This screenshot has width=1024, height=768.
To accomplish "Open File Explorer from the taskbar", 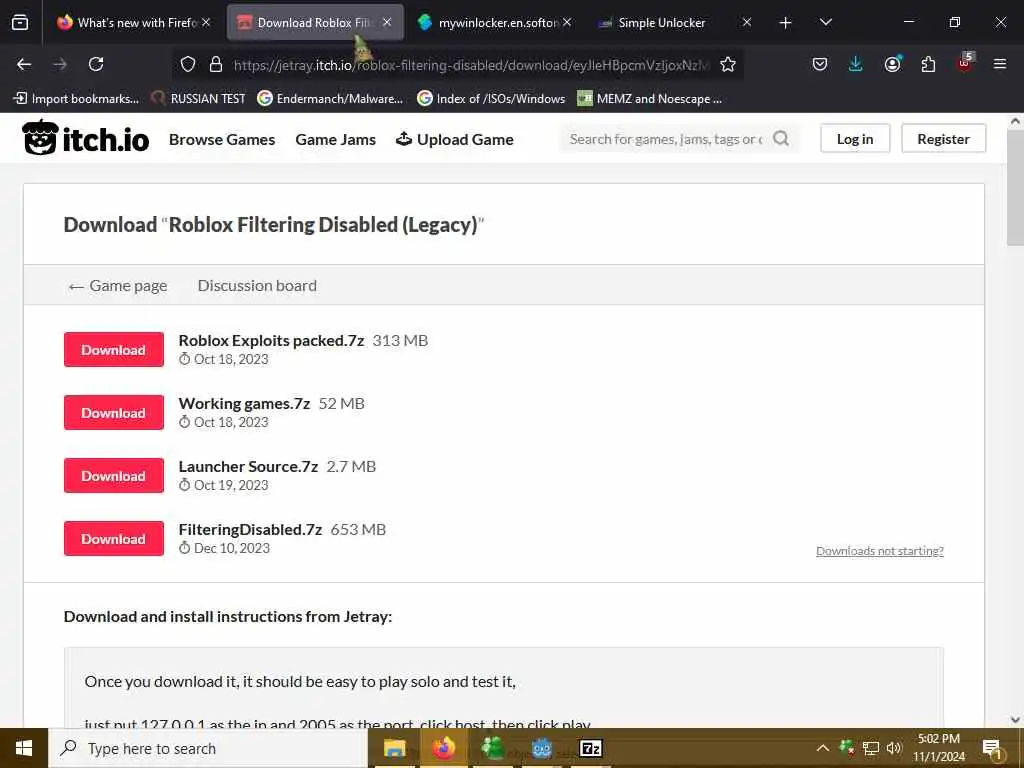I will (x=394, y=748).
